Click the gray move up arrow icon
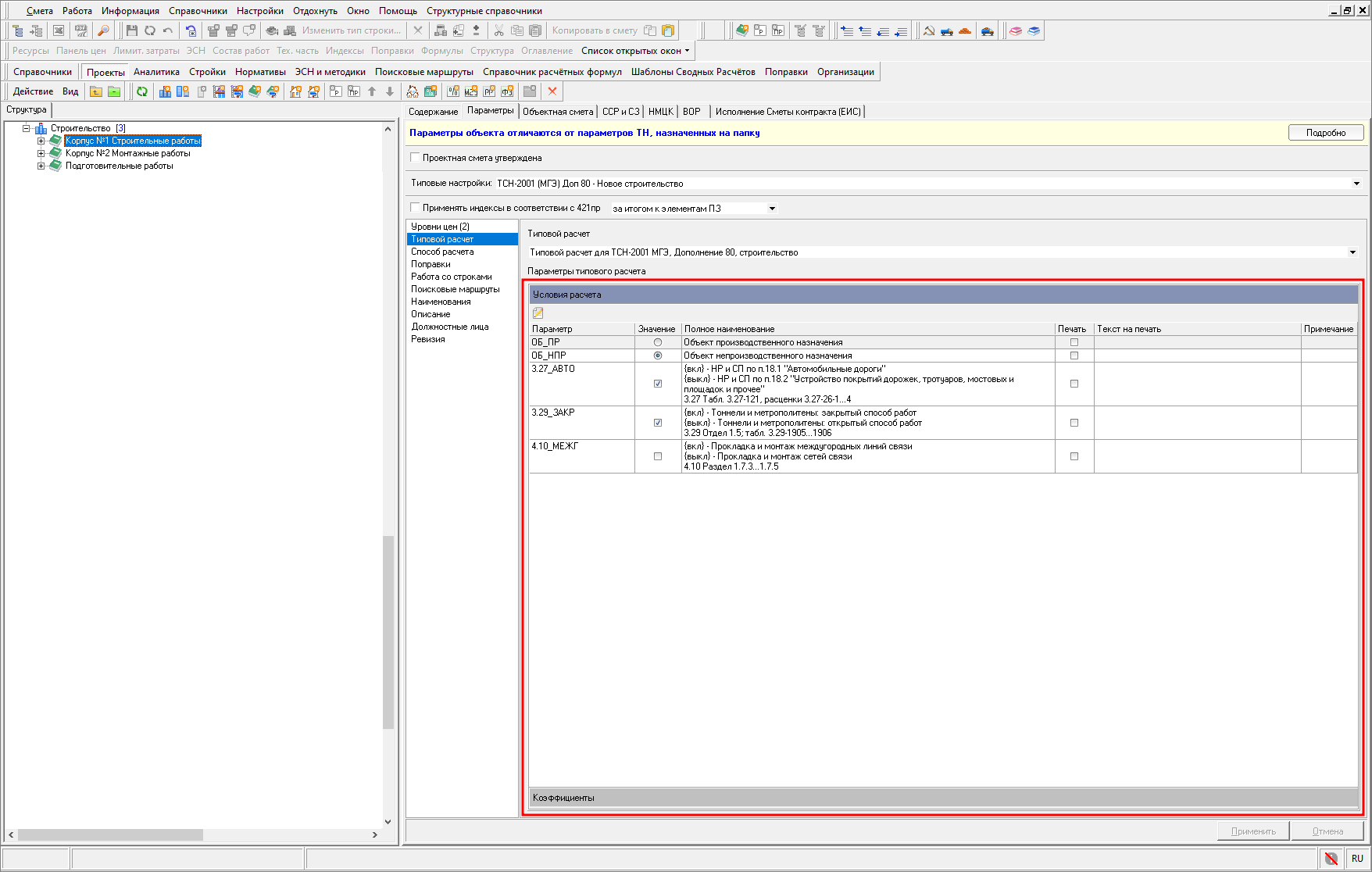 tap(372, 91)
